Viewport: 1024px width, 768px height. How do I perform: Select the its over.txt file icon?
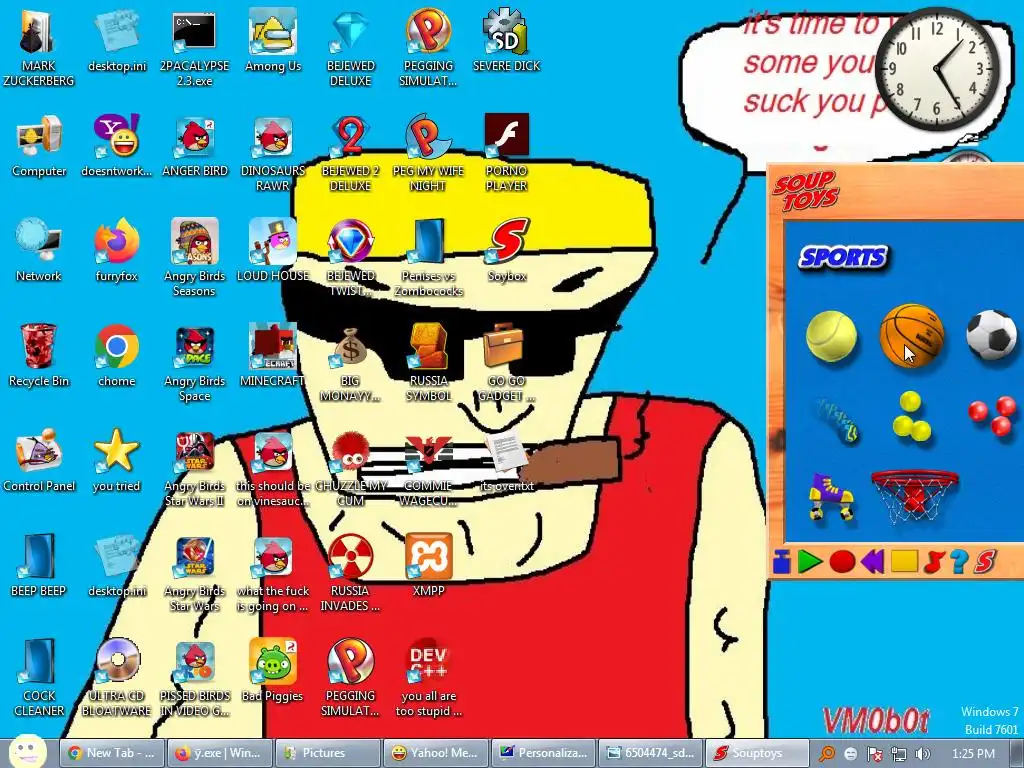507,460
